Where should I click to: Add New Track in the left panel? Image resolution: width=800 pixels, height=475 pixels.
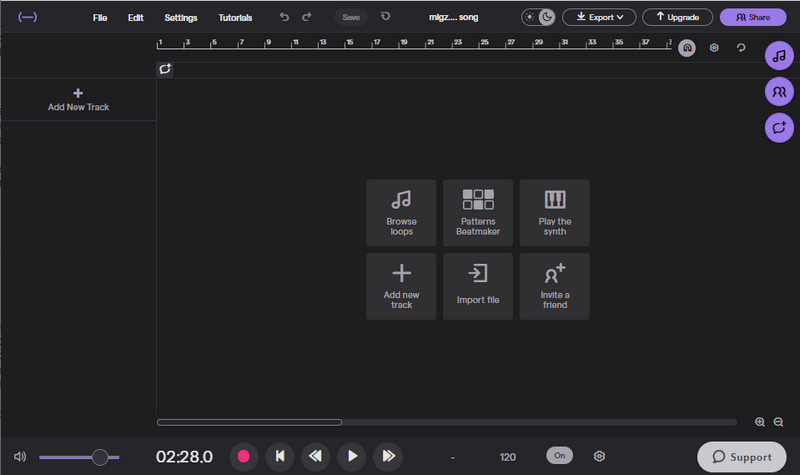click(x=78, y=99)
